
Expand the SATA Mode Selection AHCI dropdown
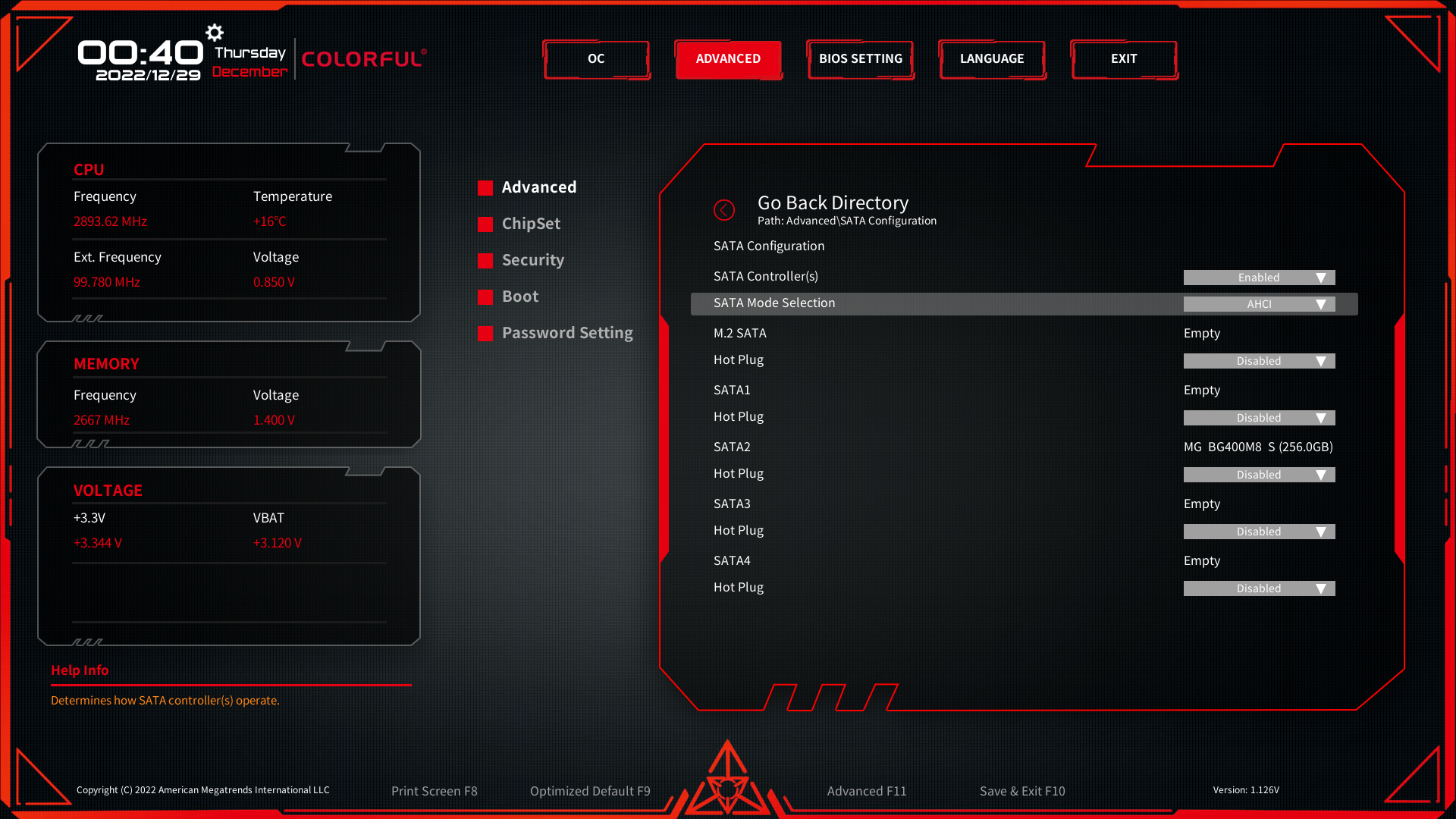point(1259,304)
